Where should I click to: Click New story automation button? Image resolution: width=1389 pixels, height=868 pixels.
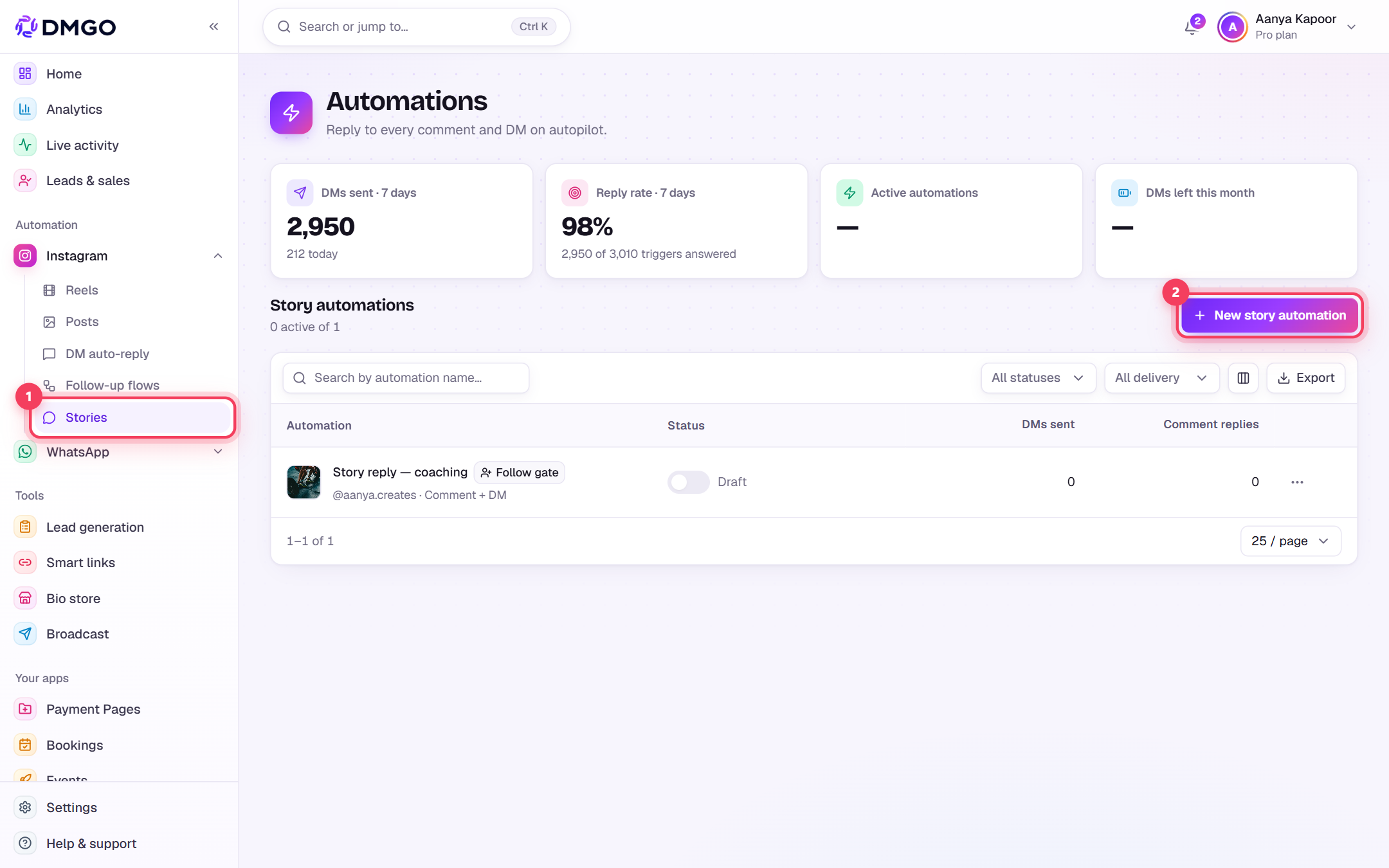coord(1270,316)
